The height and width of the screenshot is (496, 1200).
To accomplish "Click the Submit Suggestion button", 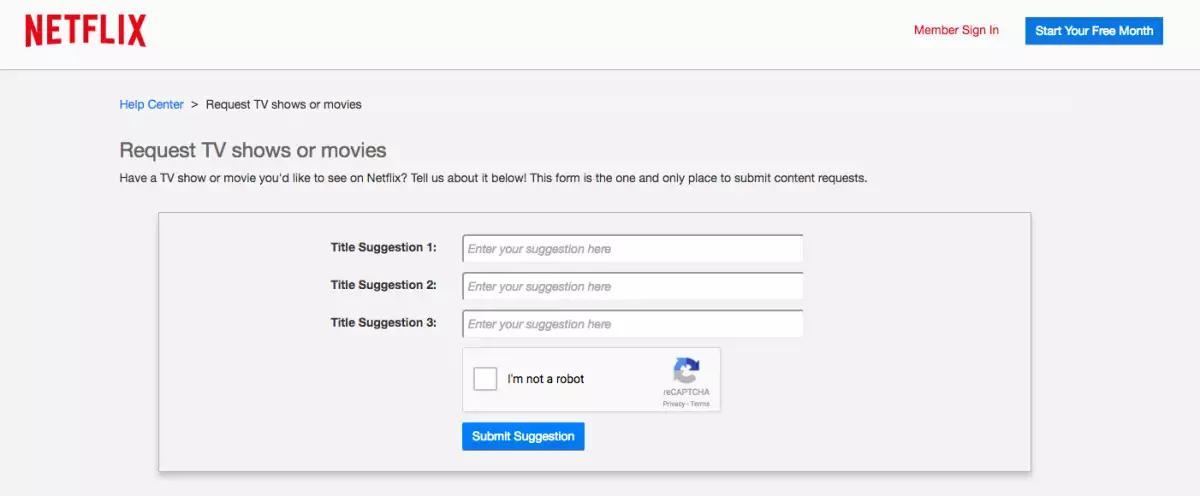I will [x=523, y=436].
